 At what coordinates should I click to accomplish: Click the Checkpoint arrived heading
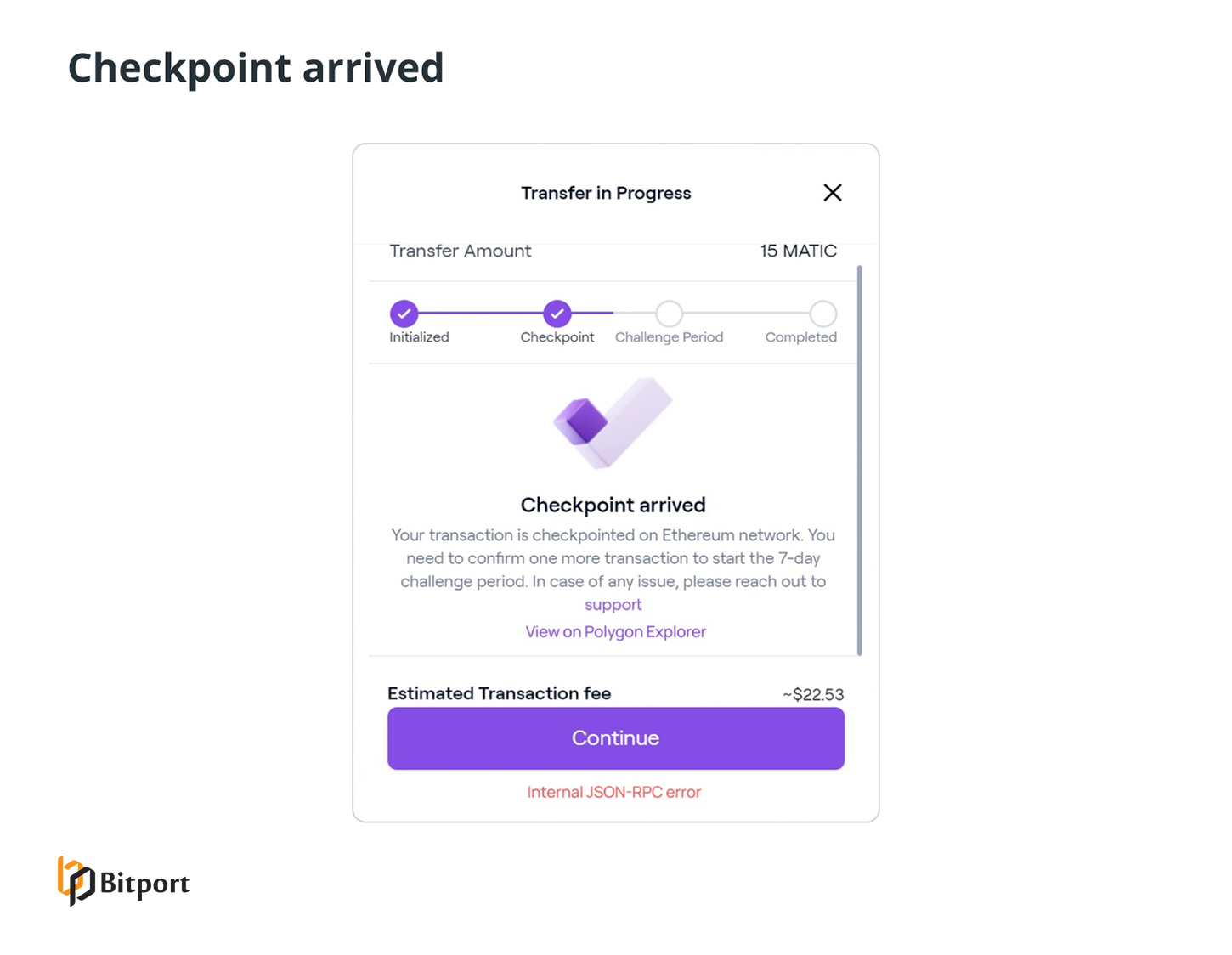(x=613, y=504)
